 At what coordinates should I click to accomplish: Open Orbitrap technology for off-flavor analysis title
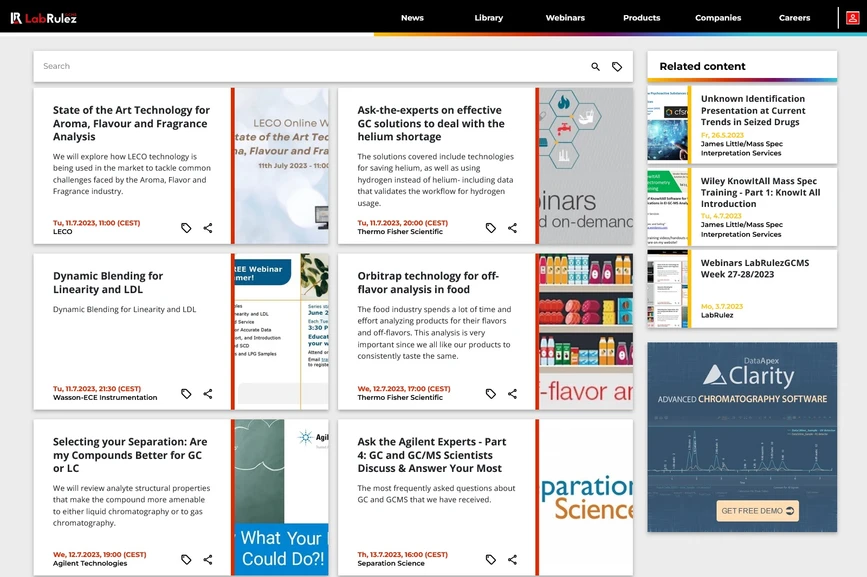pos(428,282)
